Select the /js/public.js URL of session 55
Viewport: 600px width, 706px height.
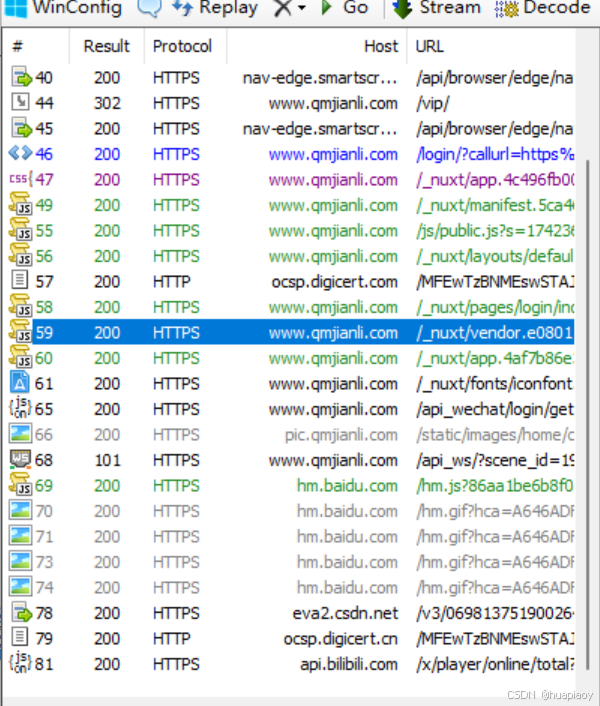coord(495,231)
